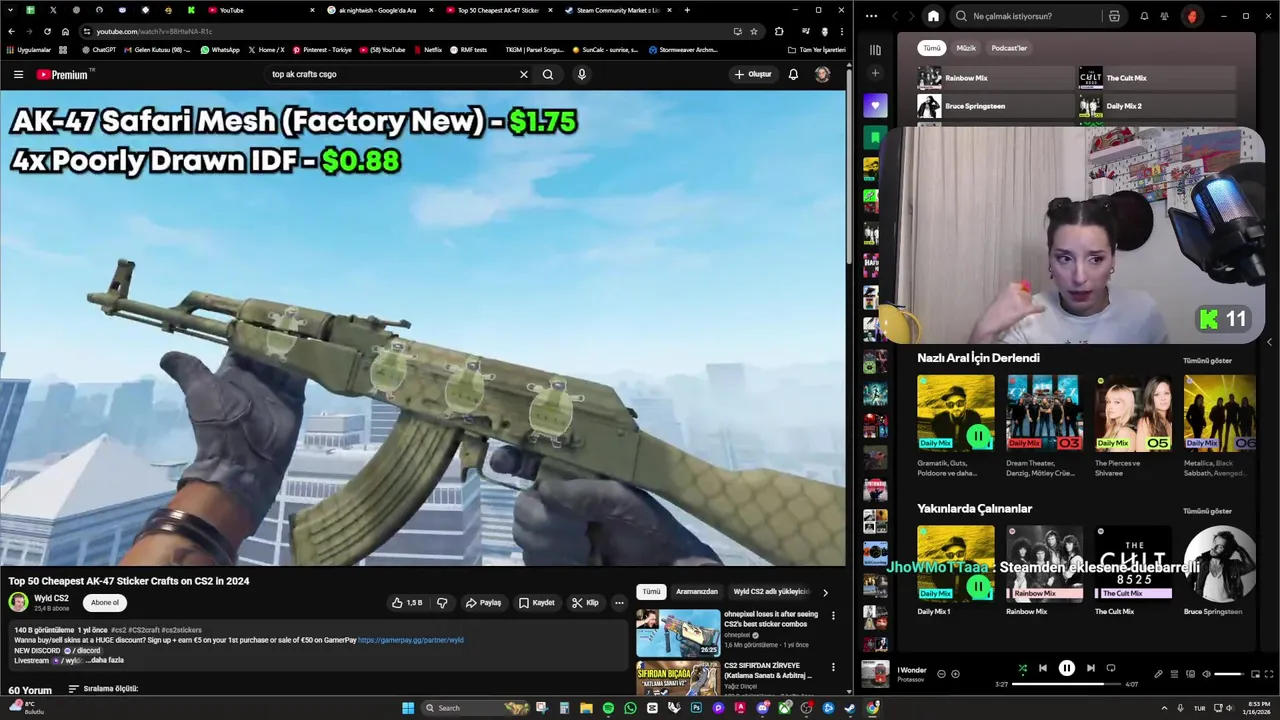Select the Tümü chip beside the video

pos(651,592)
